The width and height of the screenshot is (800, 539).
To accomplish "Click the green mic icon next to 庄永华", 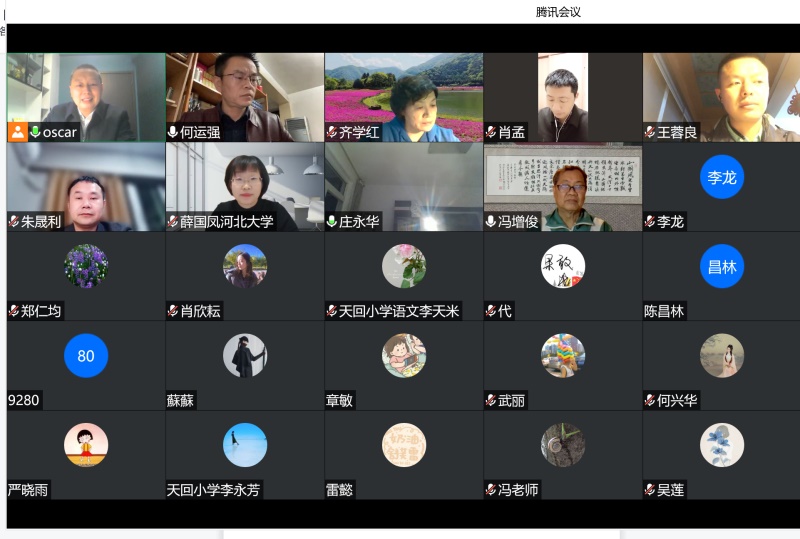I will pos(332,222).
